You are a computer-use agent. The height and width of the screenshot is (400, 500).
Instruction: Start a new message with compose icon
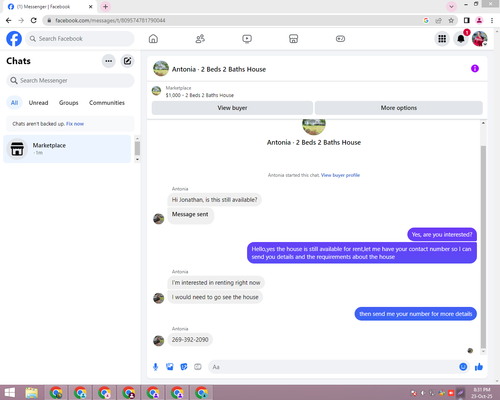(127, 61)
